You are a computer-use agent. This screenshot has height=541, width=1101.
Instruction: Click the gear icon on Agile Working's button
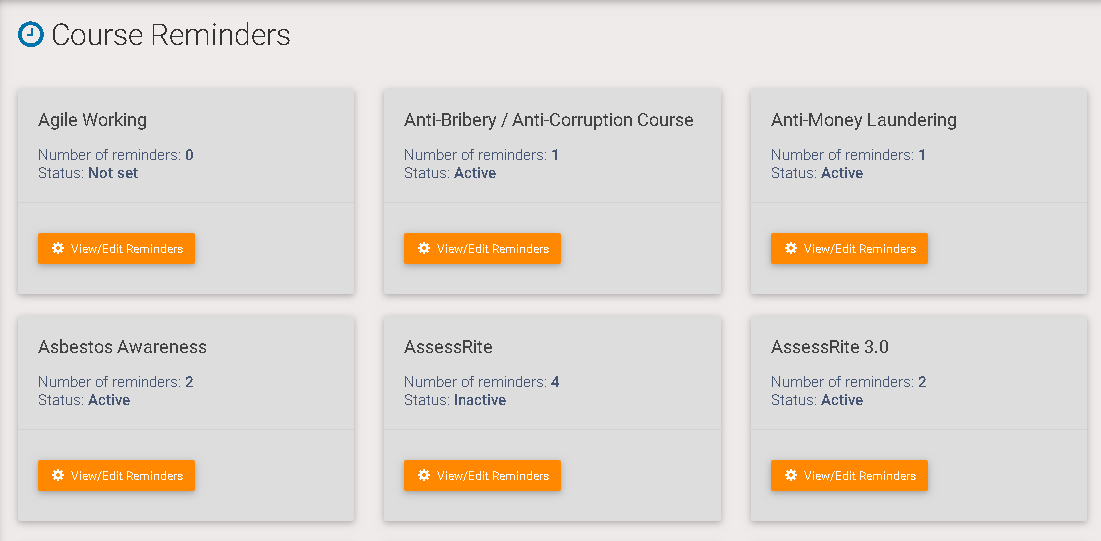pos(57,248)
